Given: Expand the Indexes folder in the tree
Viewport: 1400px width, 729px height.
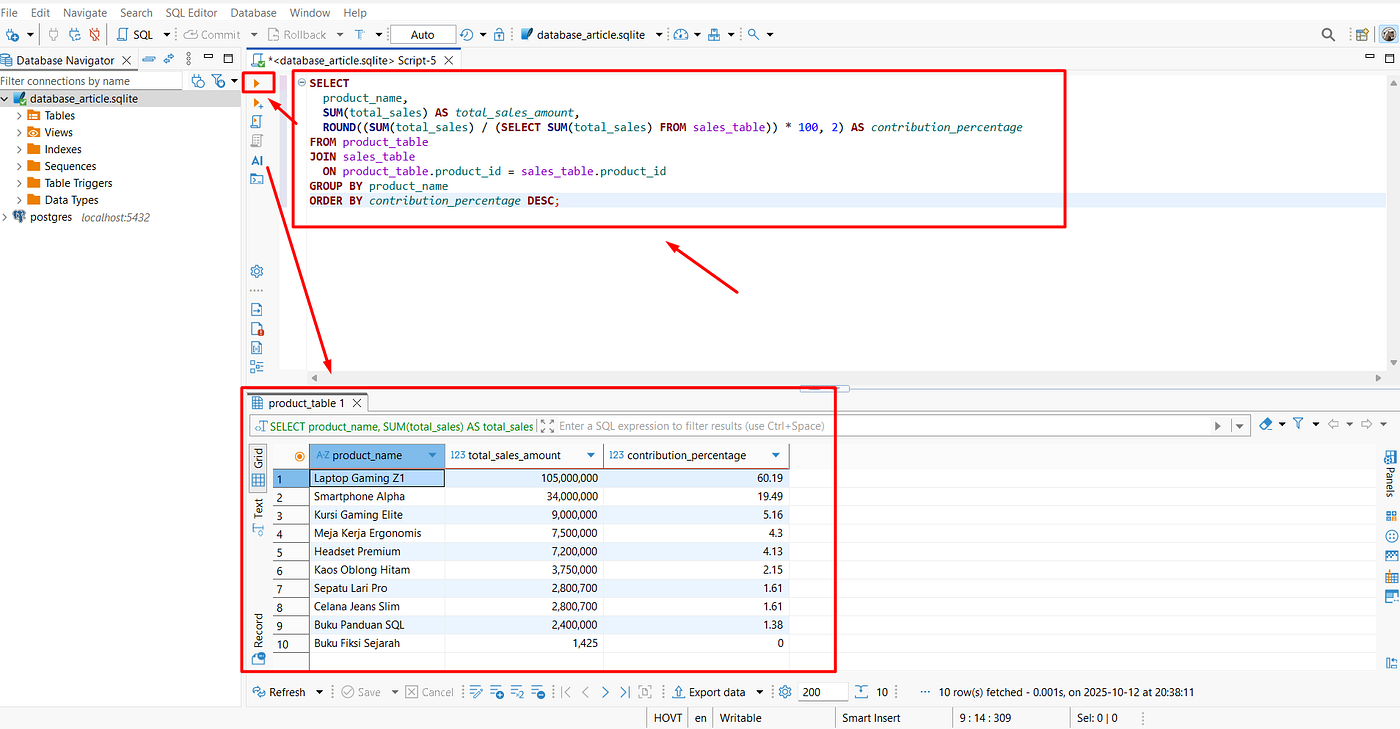Looking at the screenshot, I should tap(19, 150).
